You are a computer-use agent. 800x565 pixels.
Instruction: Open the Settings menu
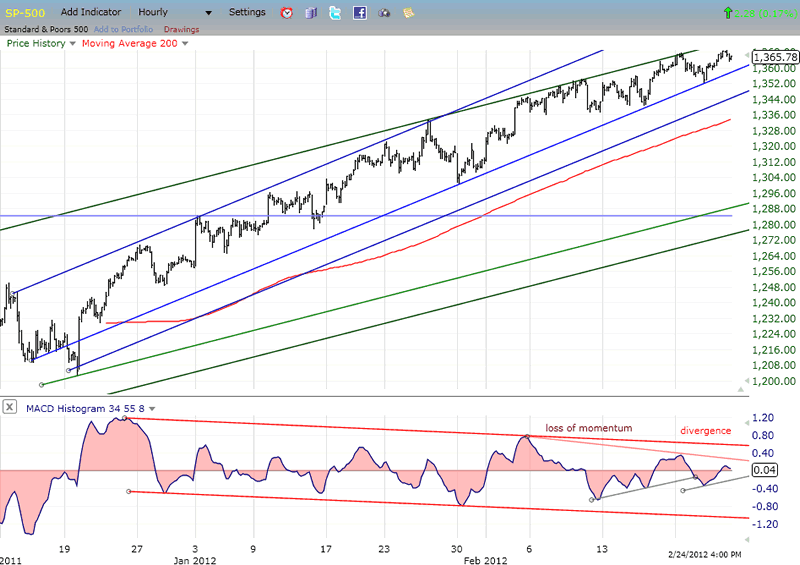247,13
